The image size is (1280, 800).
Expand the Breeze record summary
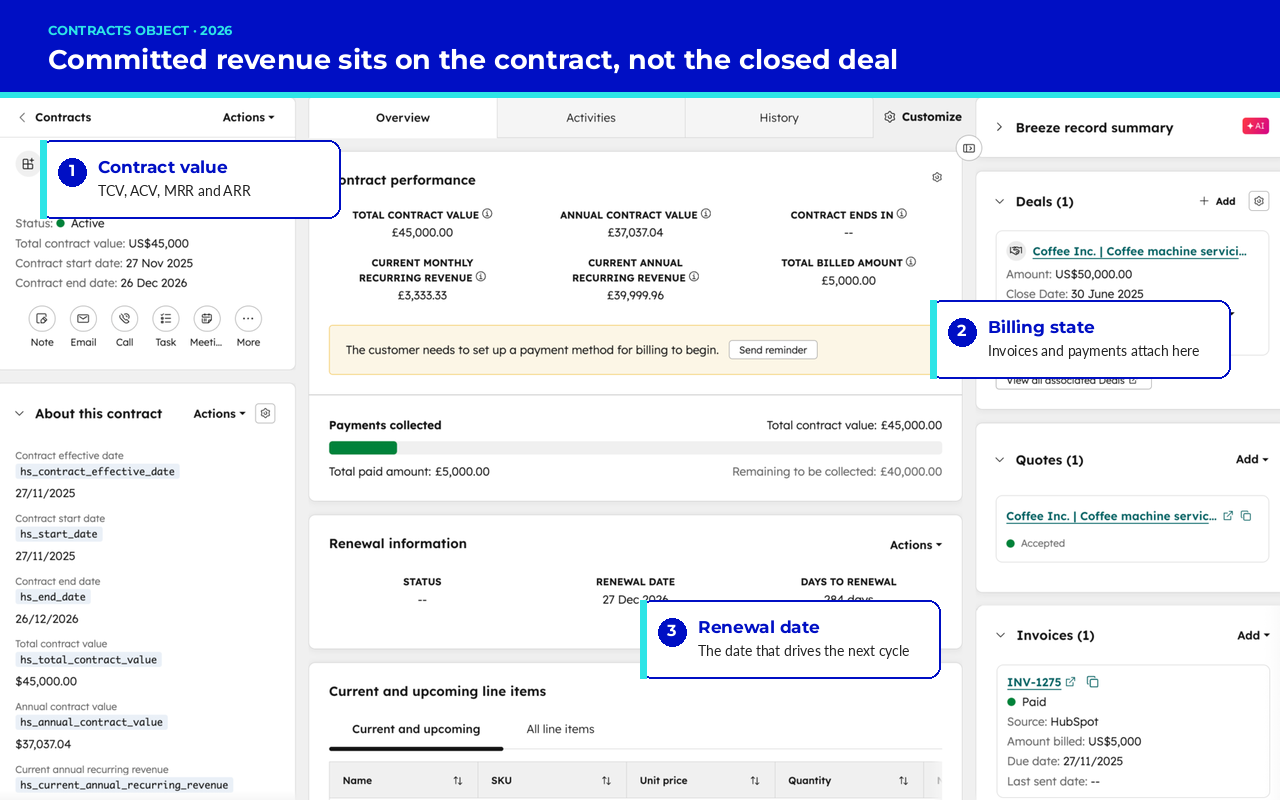[x=998, y=127]
